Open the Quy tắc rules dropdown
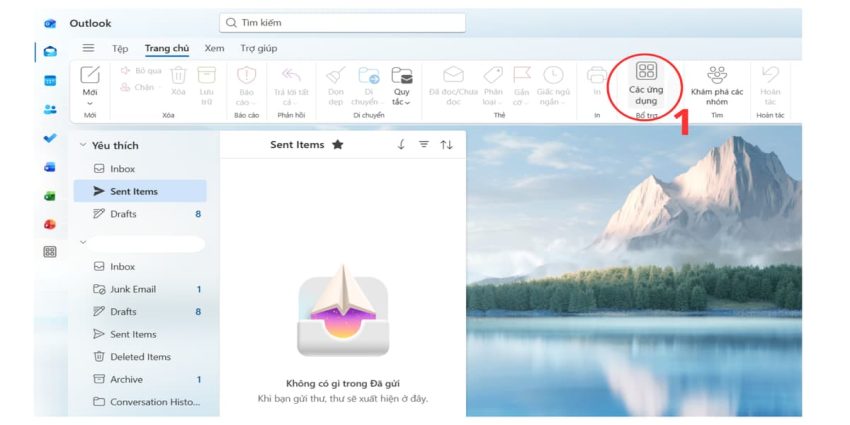 [402, 86]
